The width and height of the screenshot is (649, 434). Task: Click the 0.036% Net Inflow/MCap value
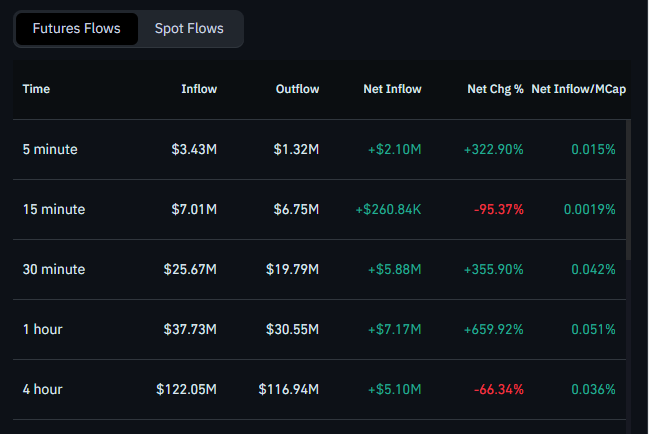[593, 389]
